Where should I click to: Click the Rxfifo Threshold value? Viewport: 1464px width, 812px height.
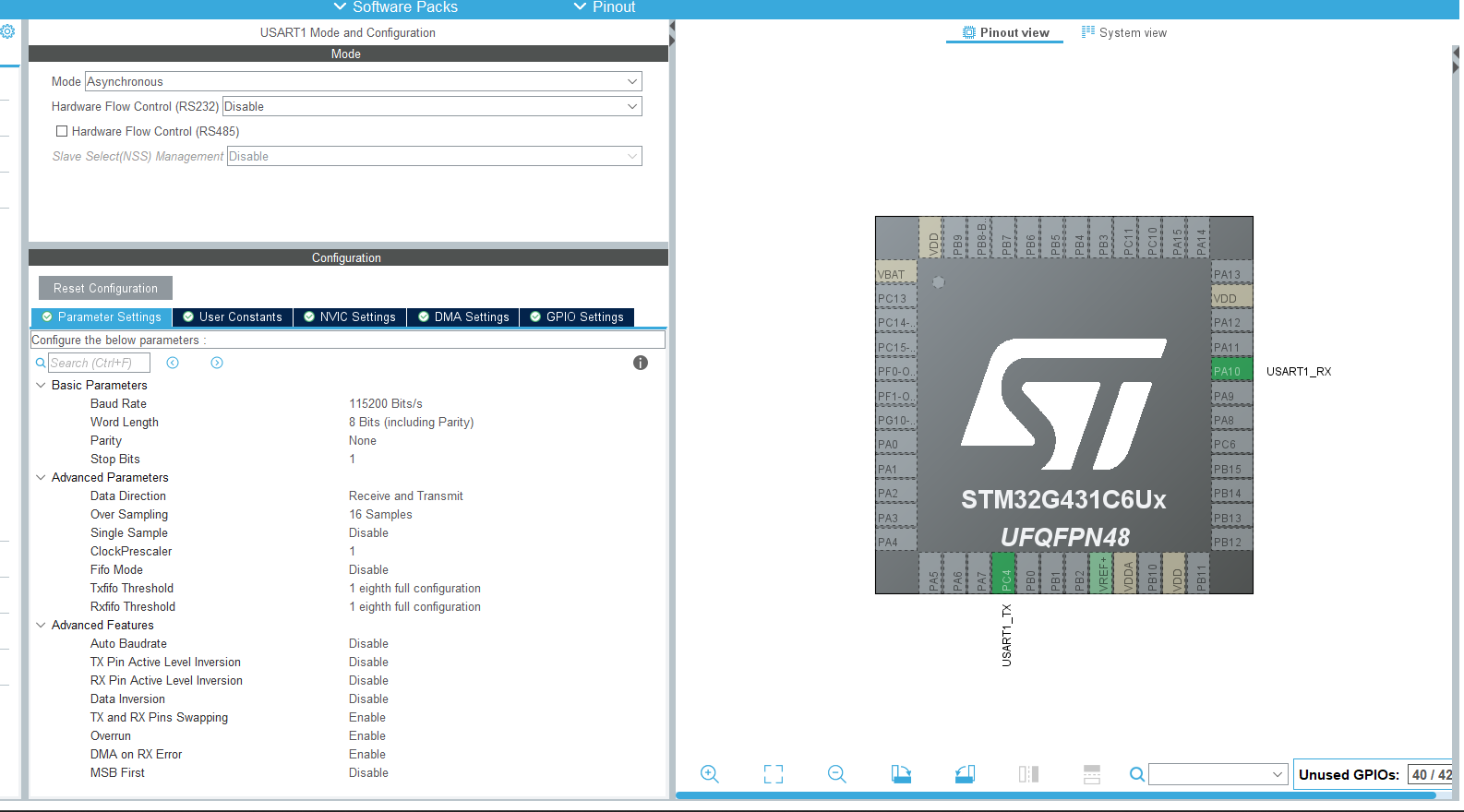(x=414, y=606)
